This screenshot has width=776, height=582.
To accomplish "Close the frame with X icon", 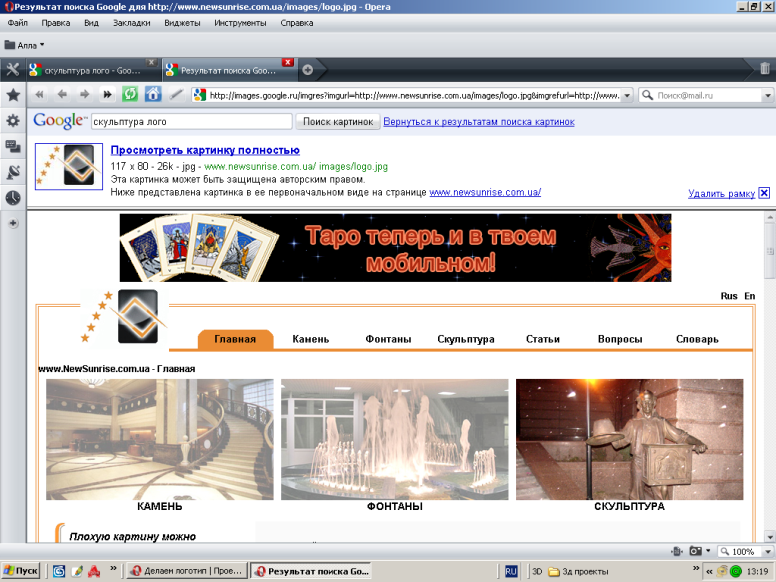I will coord(764,193).
